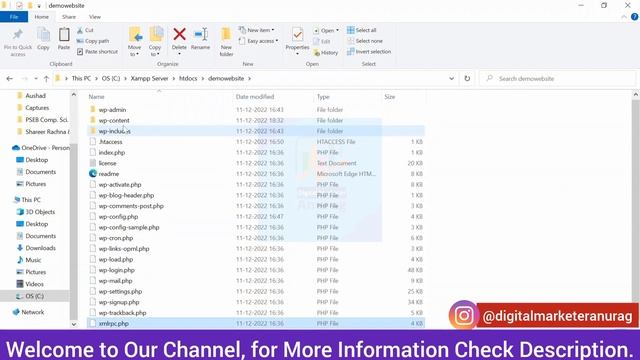Sort by Date modified column header
The image size is (640, 360).
[255, 97]
